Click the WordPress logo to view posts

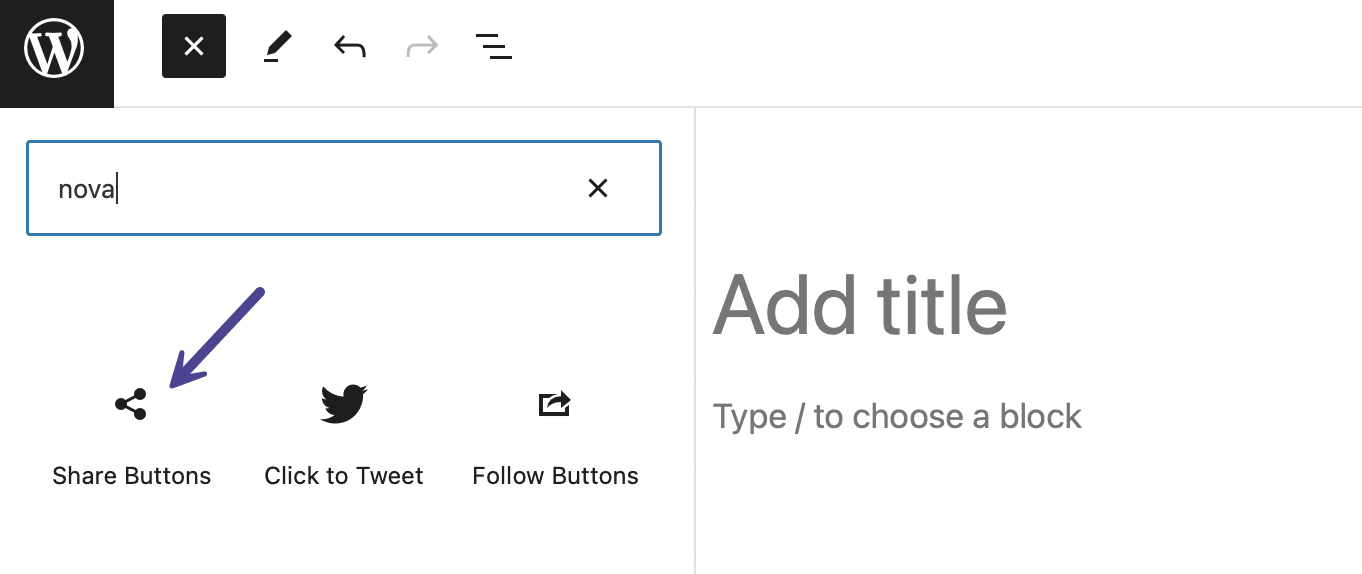pyautogui.click(x=56, y=53)
